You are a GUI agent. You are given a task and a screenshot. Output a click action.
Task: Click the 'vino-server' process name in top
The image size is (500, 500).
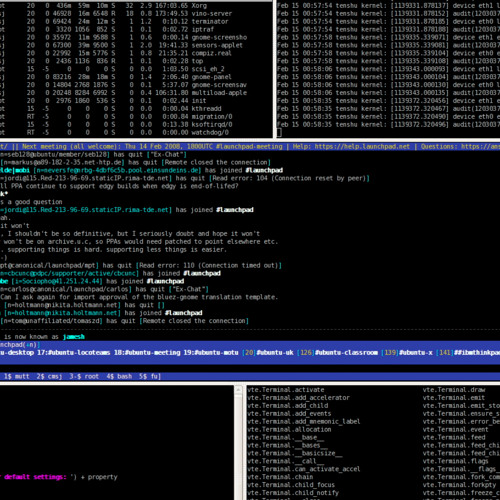tap(212, 14)
